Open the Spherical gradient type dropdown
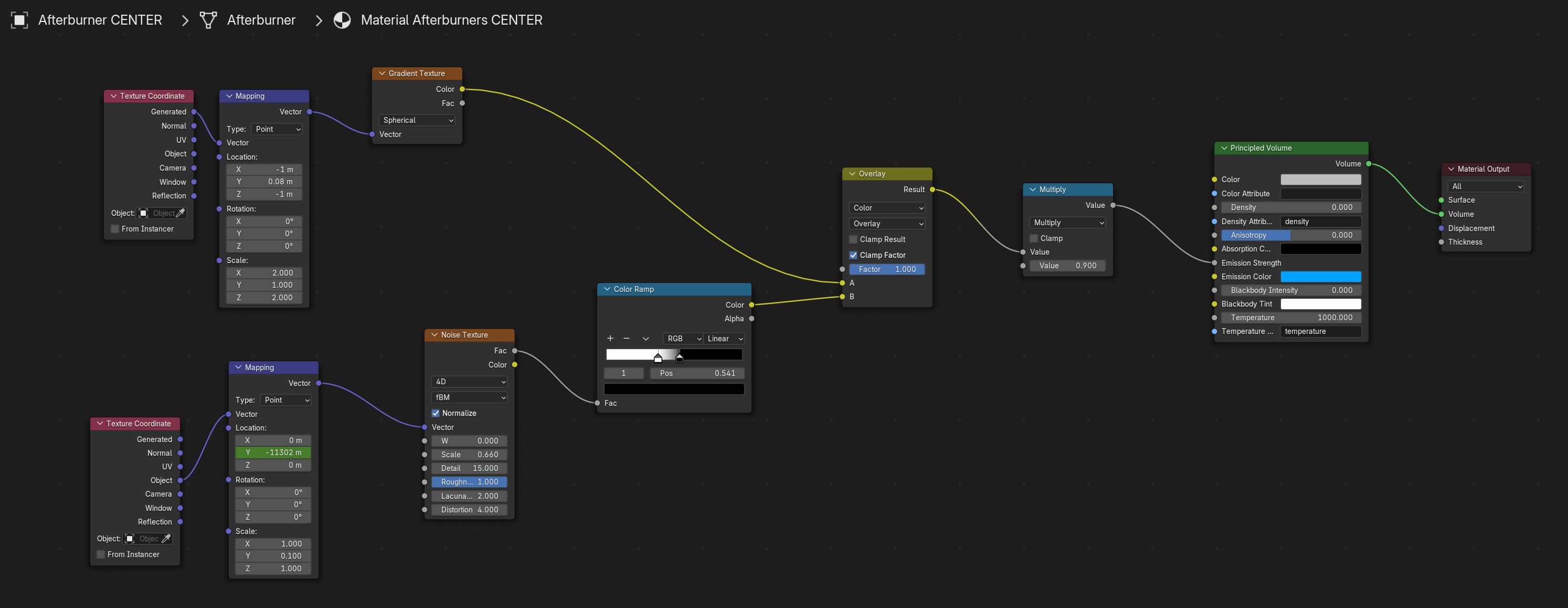The width and height of the screenshot is (1568, 608). [x=417, y=121]
